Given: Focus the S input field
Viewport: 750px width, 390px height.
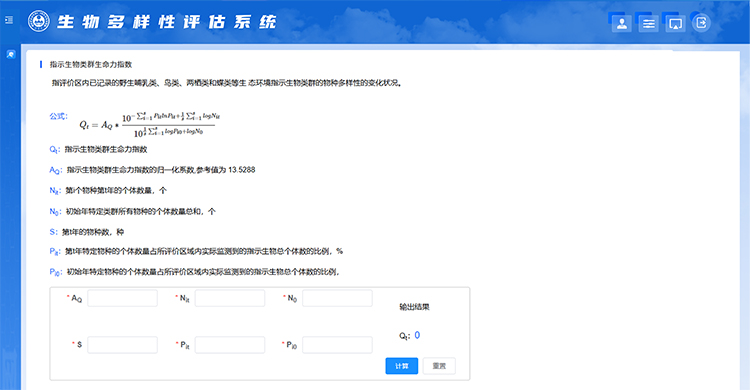Looking at the screenshot, I should [x=122, y=345].
